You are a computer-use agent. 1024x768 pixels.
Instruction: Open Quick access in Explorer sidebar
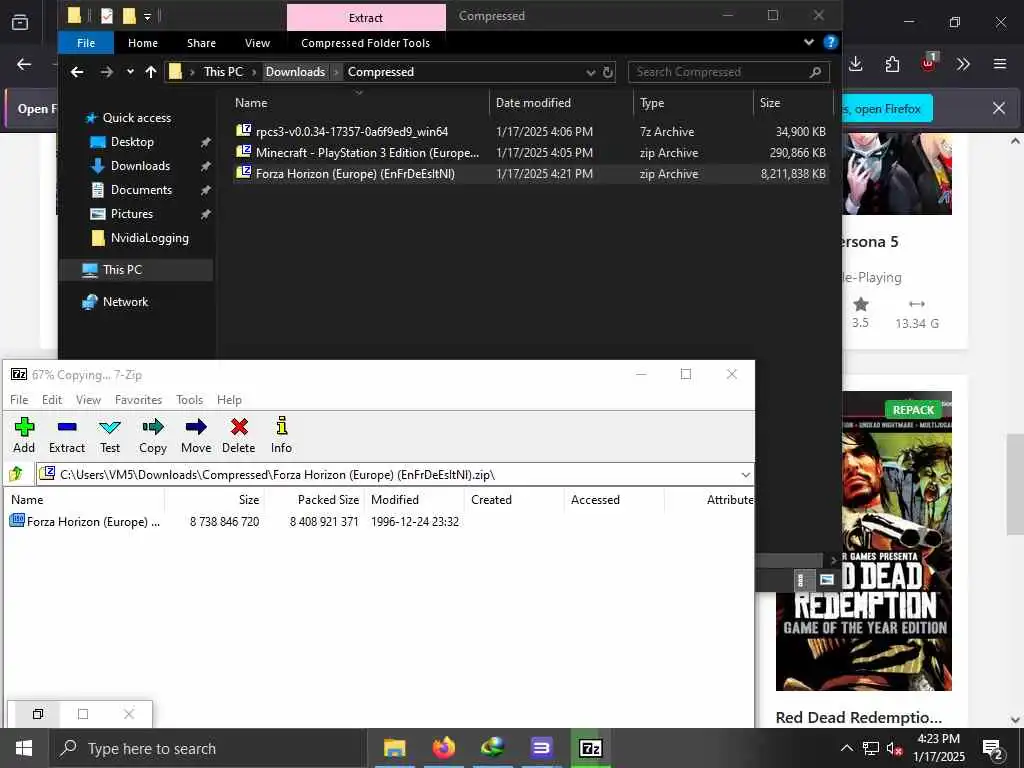[136, 118]
